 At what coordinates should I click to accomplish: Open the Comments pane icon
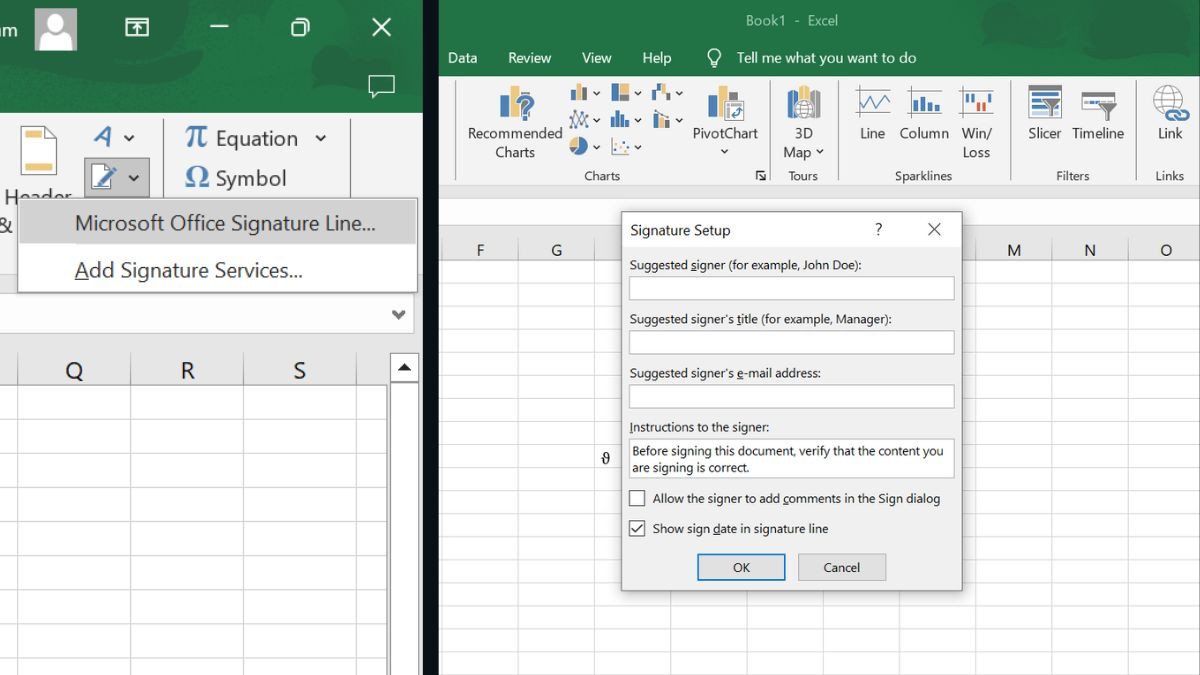point(381,87)
